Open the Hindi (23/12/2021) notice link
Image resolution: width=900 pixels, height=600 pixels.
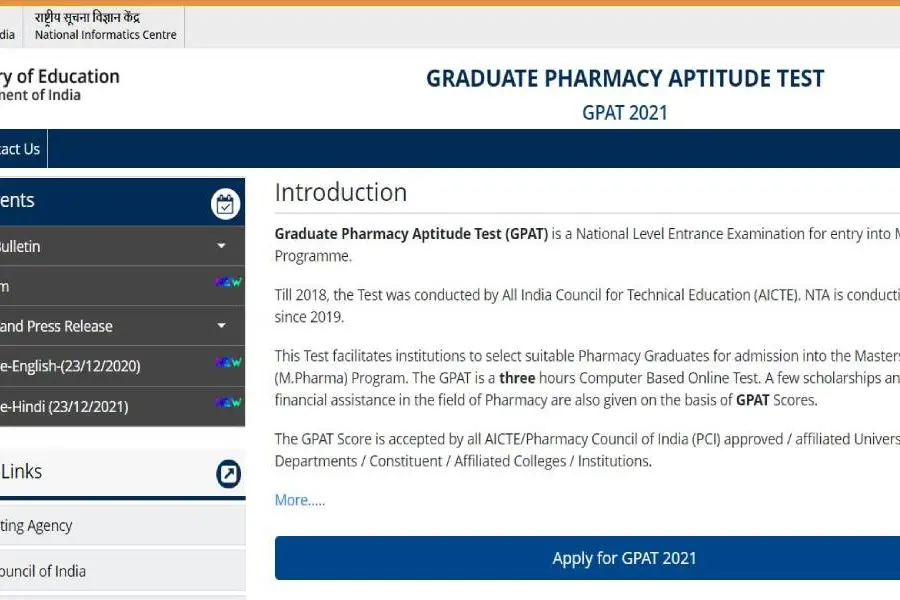tap(64, 407)
